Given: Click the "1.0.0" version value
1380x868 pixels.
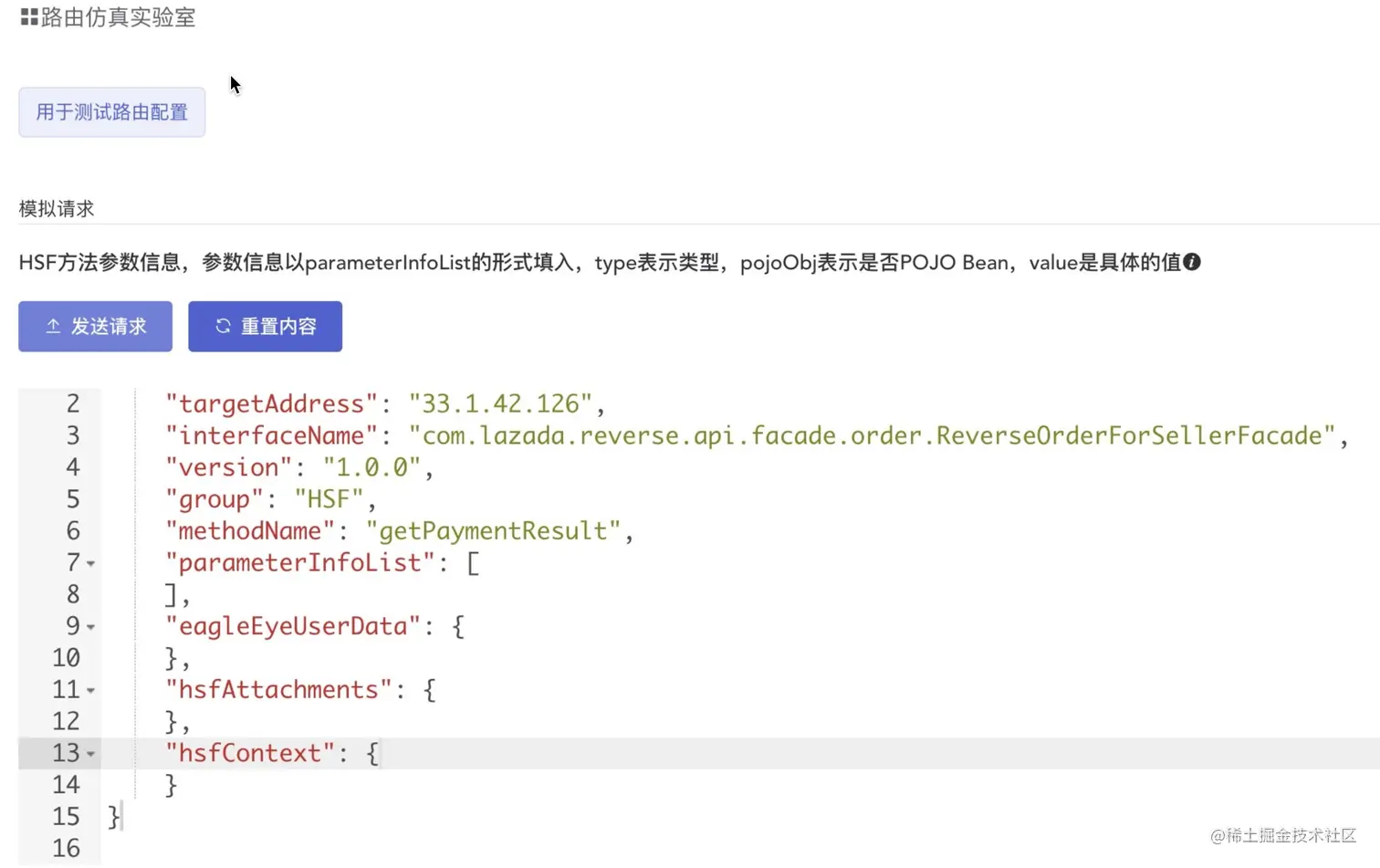Looking at the screenshot, I should (371, 467).
